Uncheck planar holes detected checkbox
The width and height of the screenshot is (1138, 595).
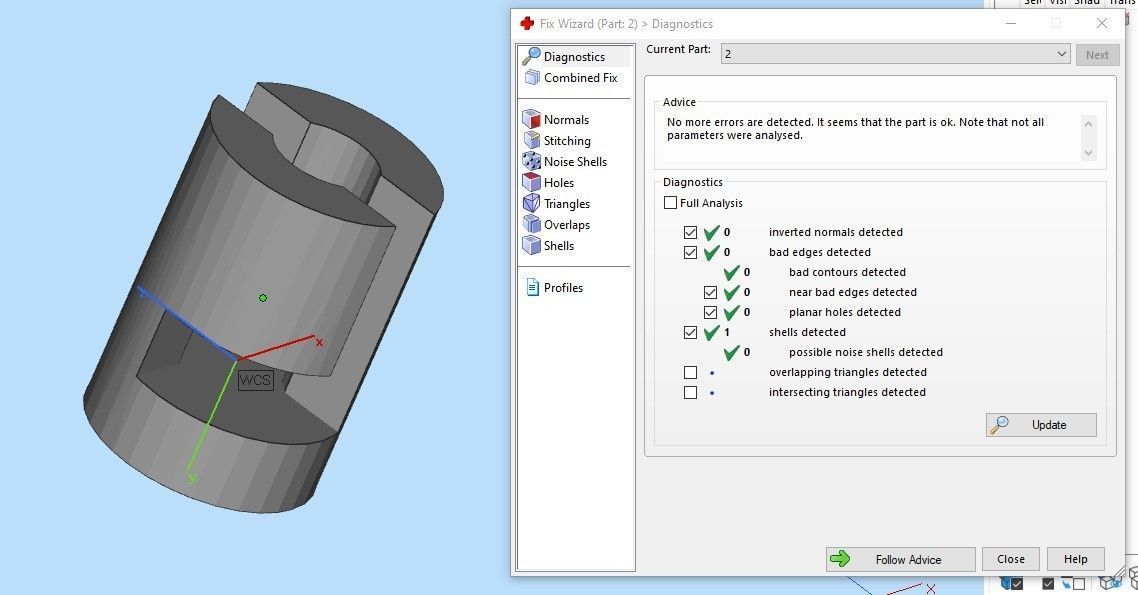pos(711,313)
